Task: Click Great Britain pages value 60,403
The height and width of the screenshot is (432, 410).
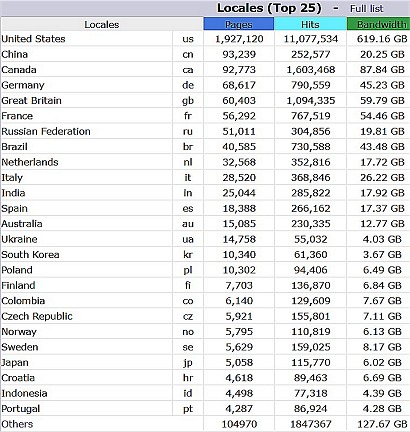Action: tap(239, 100)
